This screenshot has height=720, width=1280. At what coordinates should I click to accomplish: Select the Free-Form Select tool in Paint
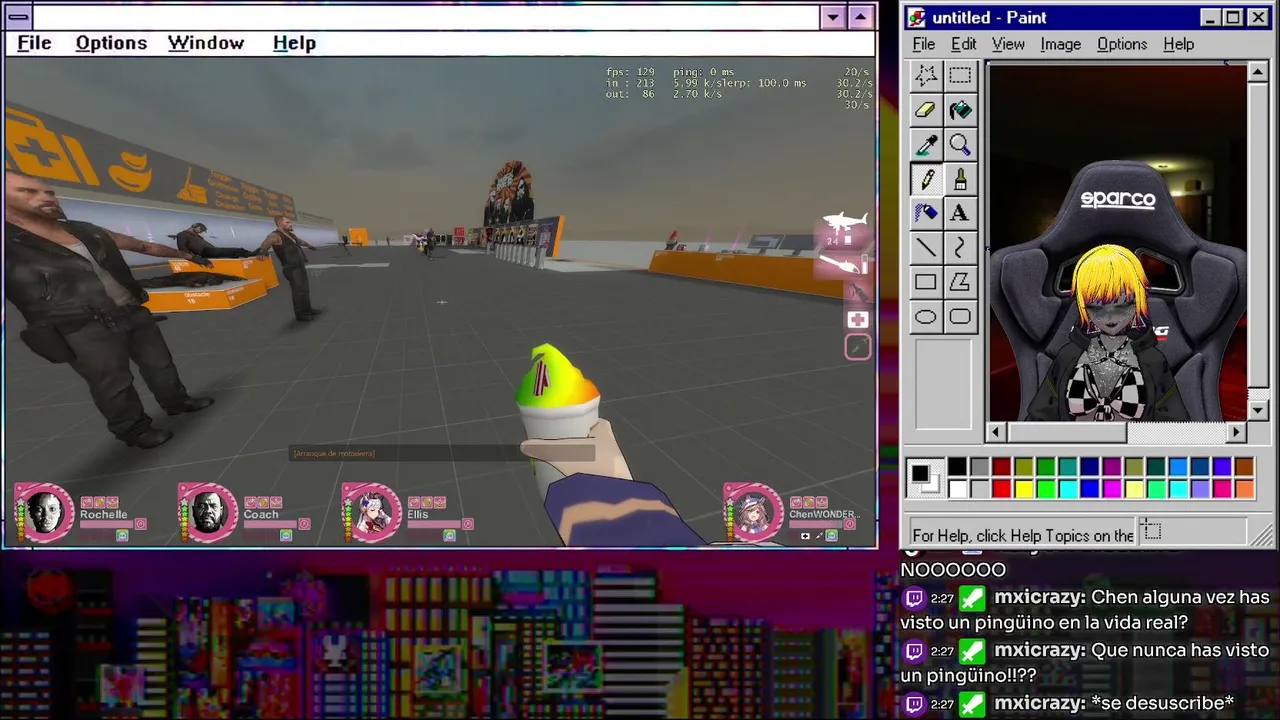click(926, 76)
